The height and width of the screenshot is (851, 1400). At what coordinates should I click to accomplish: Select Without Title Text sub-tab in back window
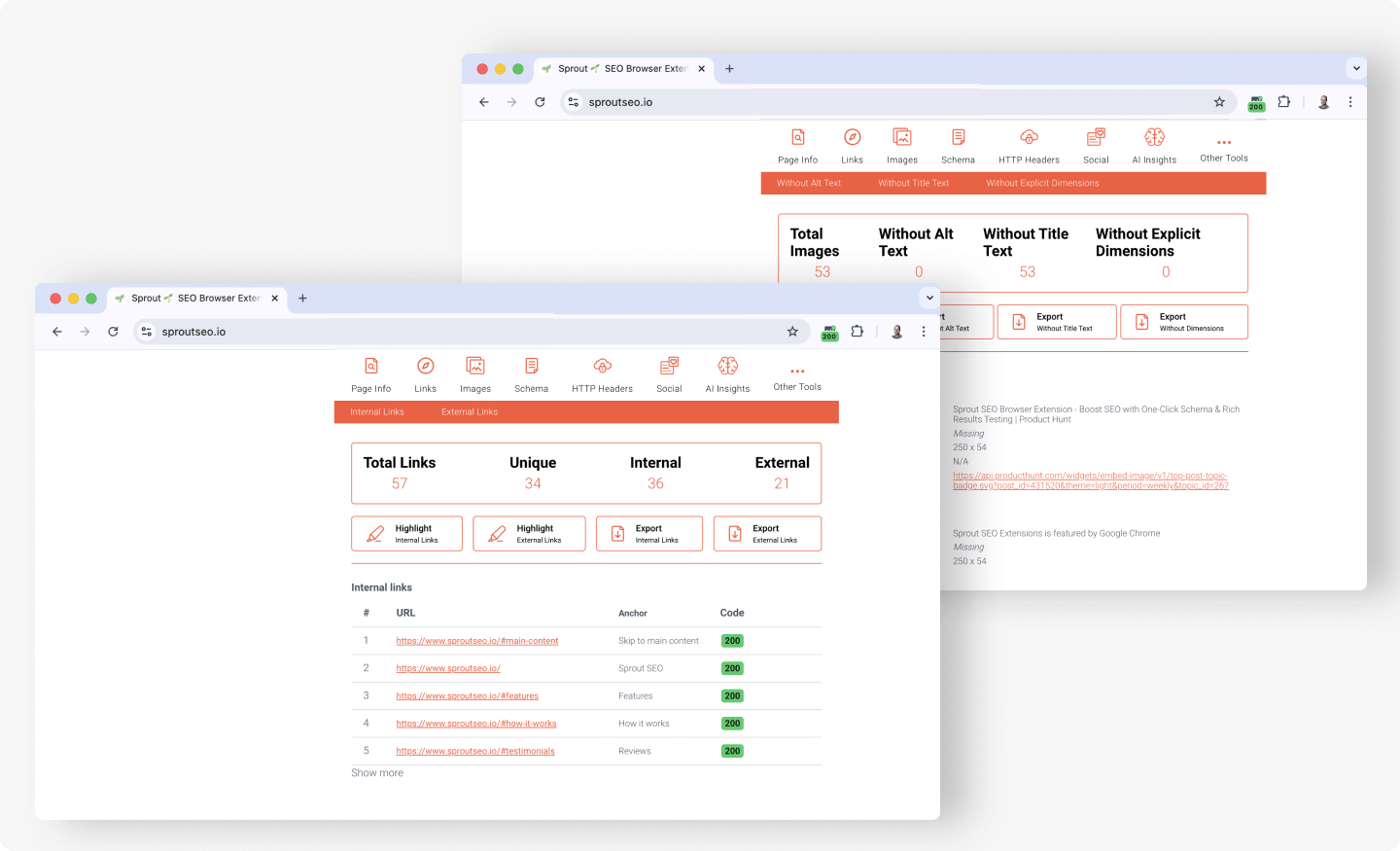913,183
